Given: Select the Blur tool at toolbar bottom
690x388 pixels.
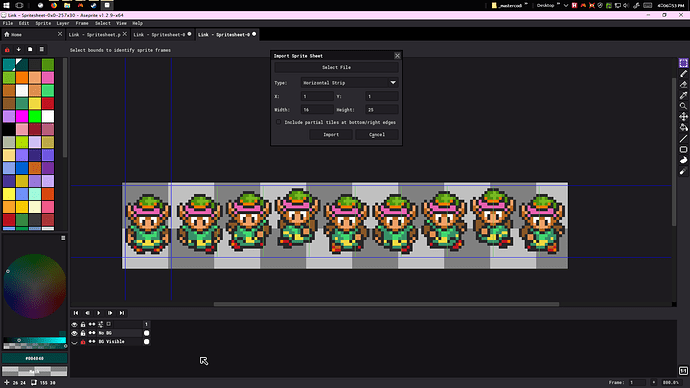Looking at the screenshot, I should pos(683,171).
